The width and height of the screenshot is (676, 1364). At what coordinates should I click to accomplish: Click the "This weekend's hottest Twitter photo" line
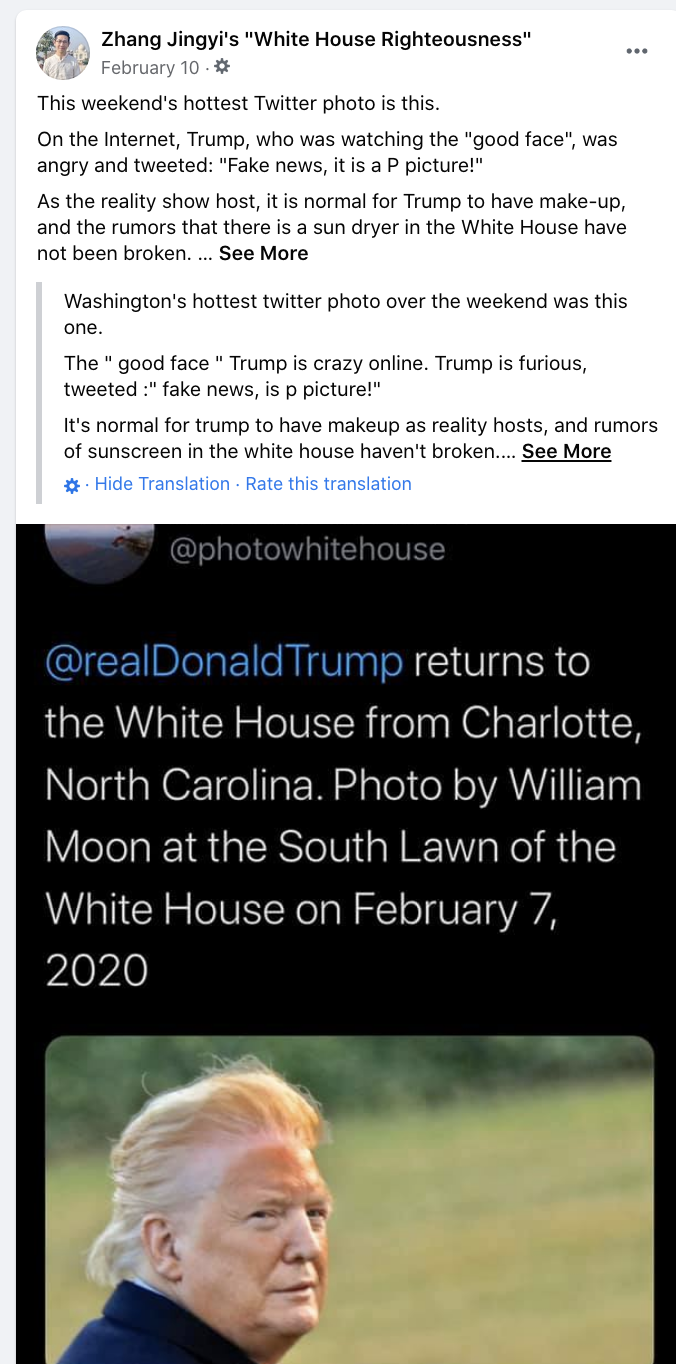(x=238, y=103)
